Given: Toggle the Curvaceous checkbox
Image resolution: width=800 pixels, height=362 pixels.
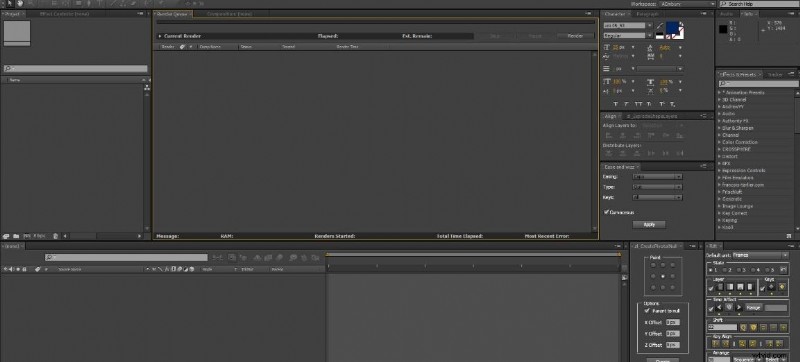Looking at the screenshot, I should click(607, 212).
